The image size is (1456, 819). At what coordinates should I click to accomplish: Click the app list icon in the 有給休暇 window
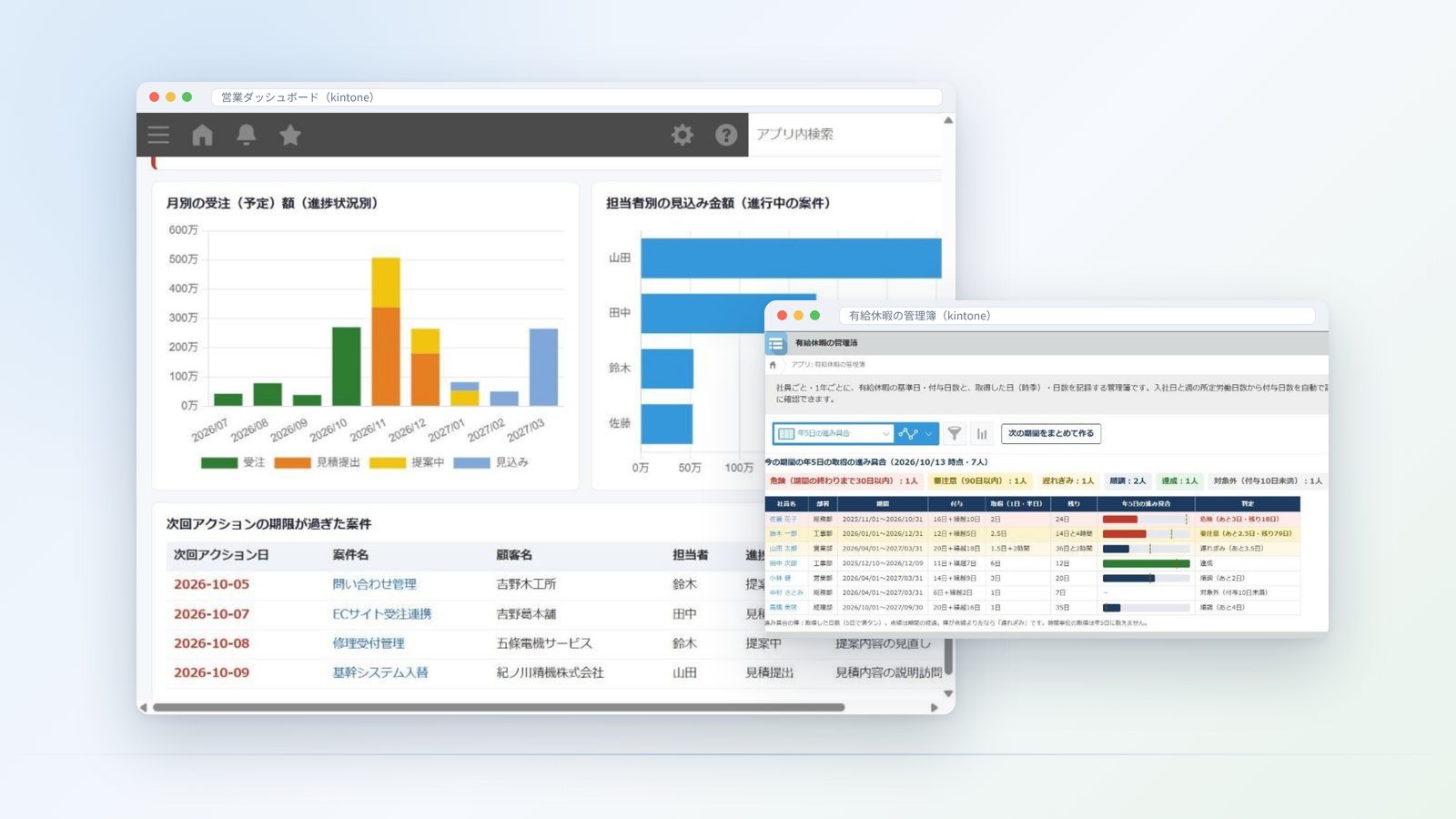[x=776, y=344]
